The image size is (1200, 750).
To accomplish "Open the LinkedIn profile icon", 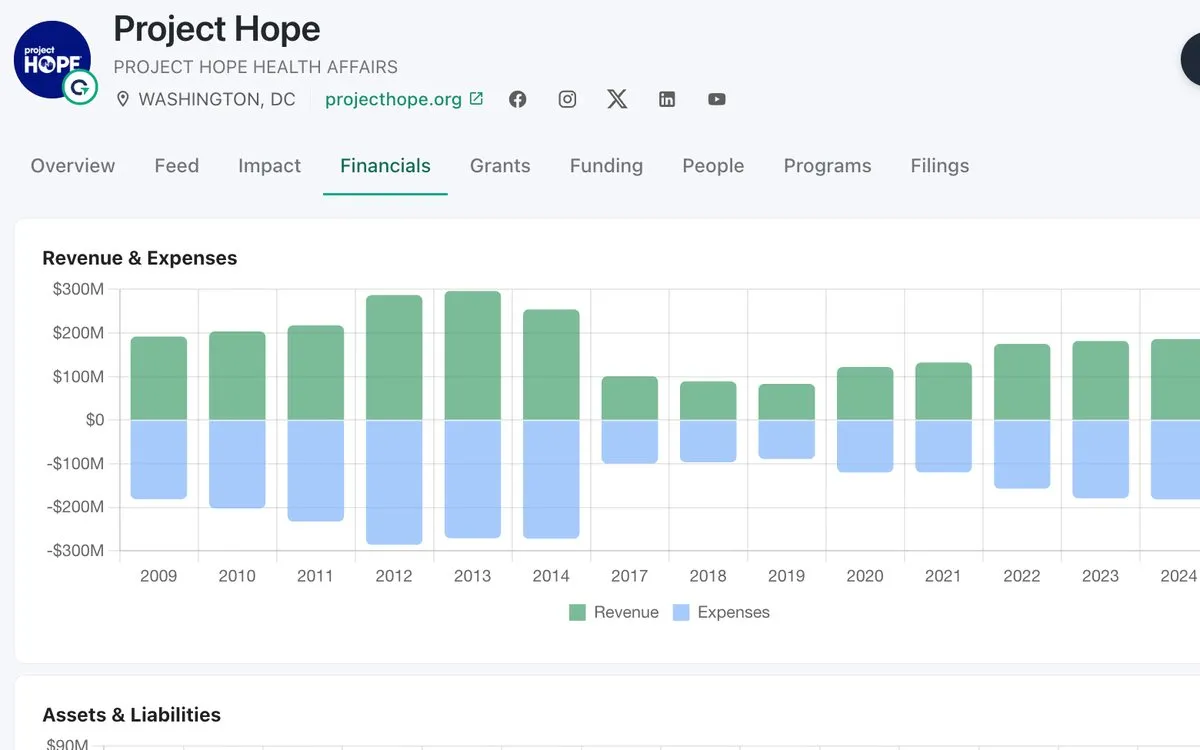I will coord(667,99).
